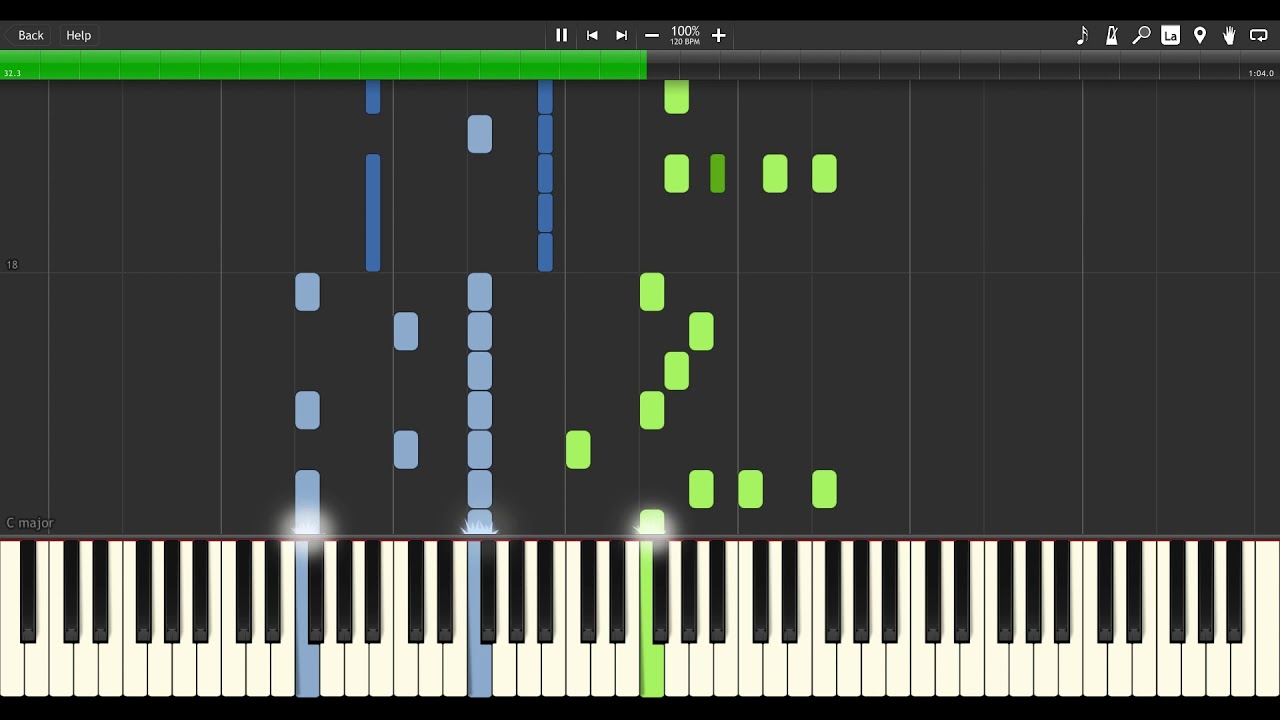Open the magnifying glass zoom tool
The height and width of the screenshot is (720, 1280).
click(1141, 35)
